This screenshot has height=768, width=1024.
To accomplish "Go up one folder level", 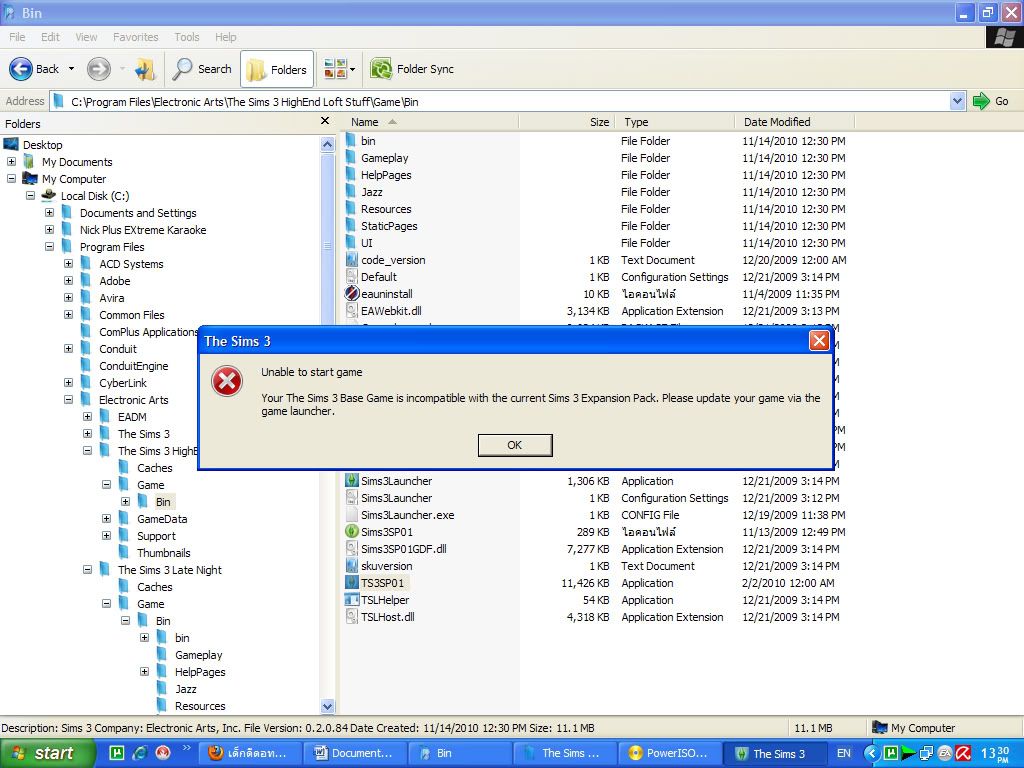I will 145,69.
